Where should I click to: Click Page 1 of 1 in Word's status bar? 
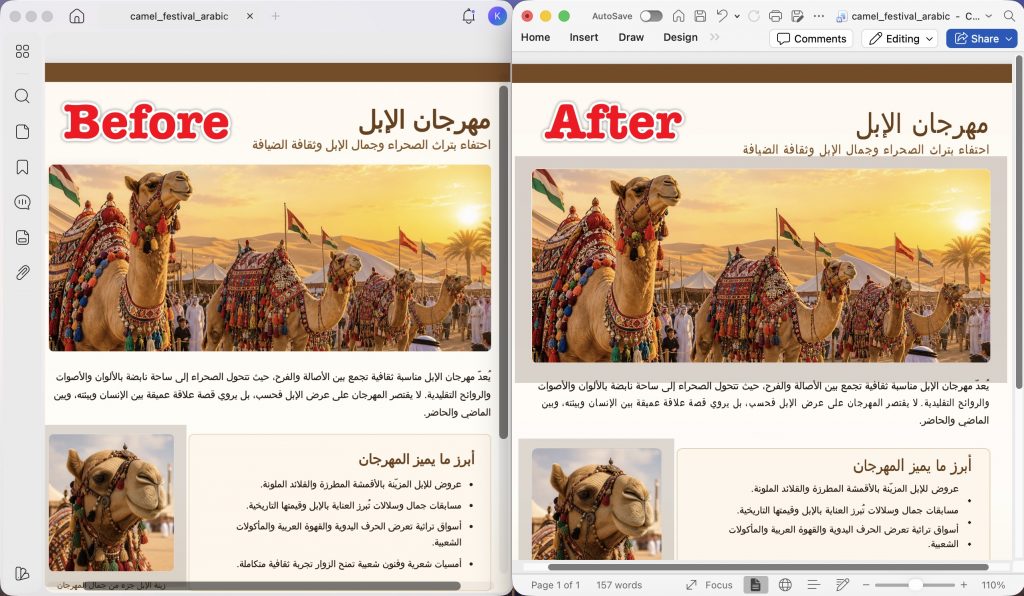[554, 585]
